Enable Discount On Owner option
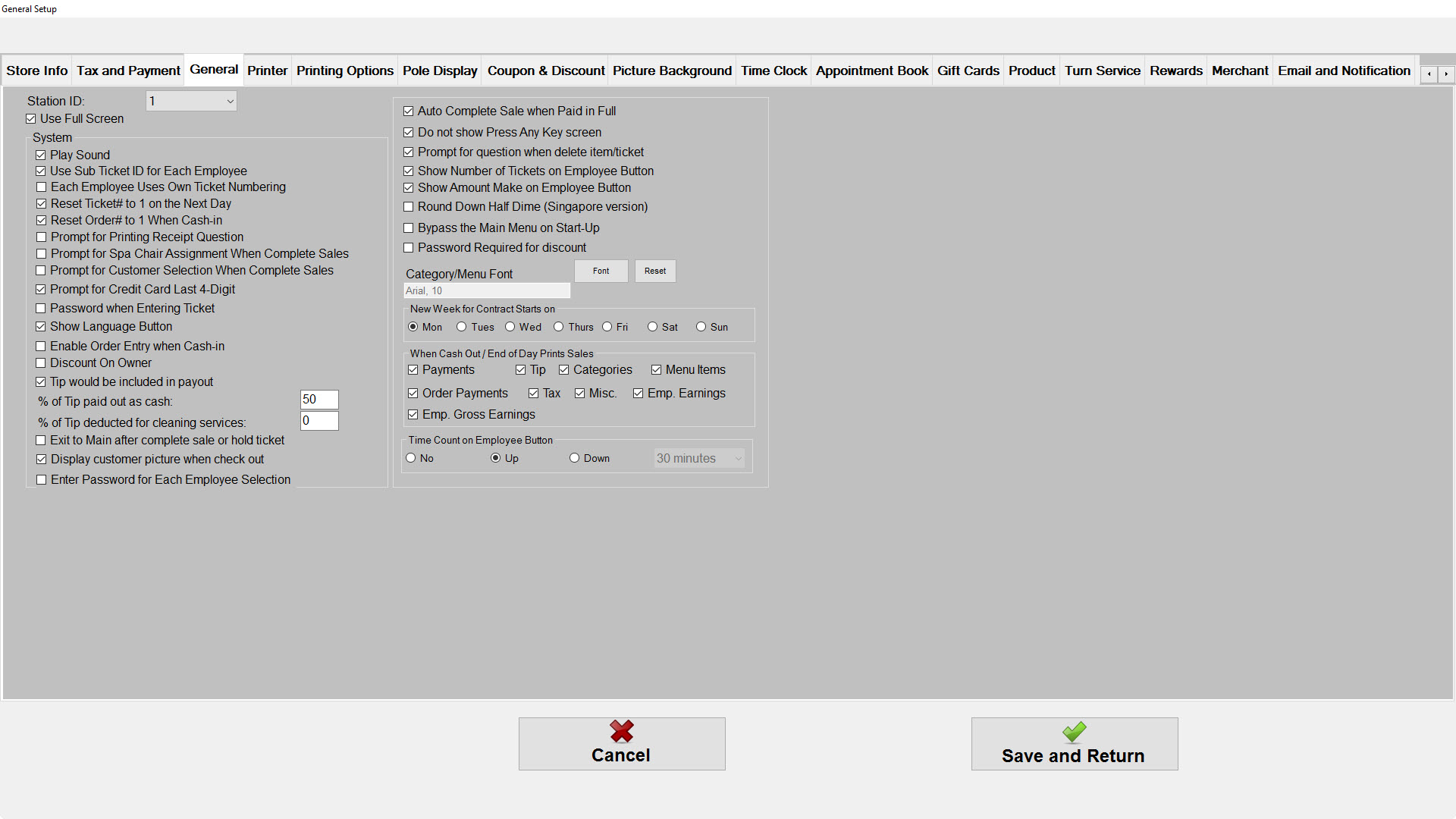Image resolution: width=1456 pixels, height=819 pixels. pyautogui.click(x=41, y=363)
